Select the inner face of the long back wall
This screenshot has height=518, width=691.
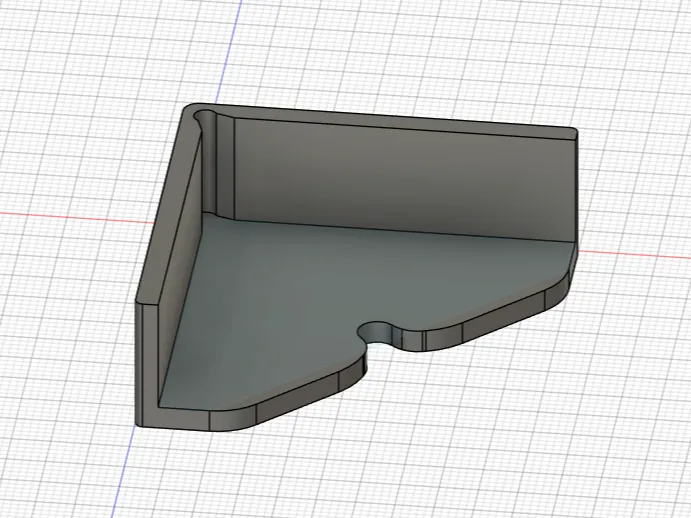click(x=403, y=179)
